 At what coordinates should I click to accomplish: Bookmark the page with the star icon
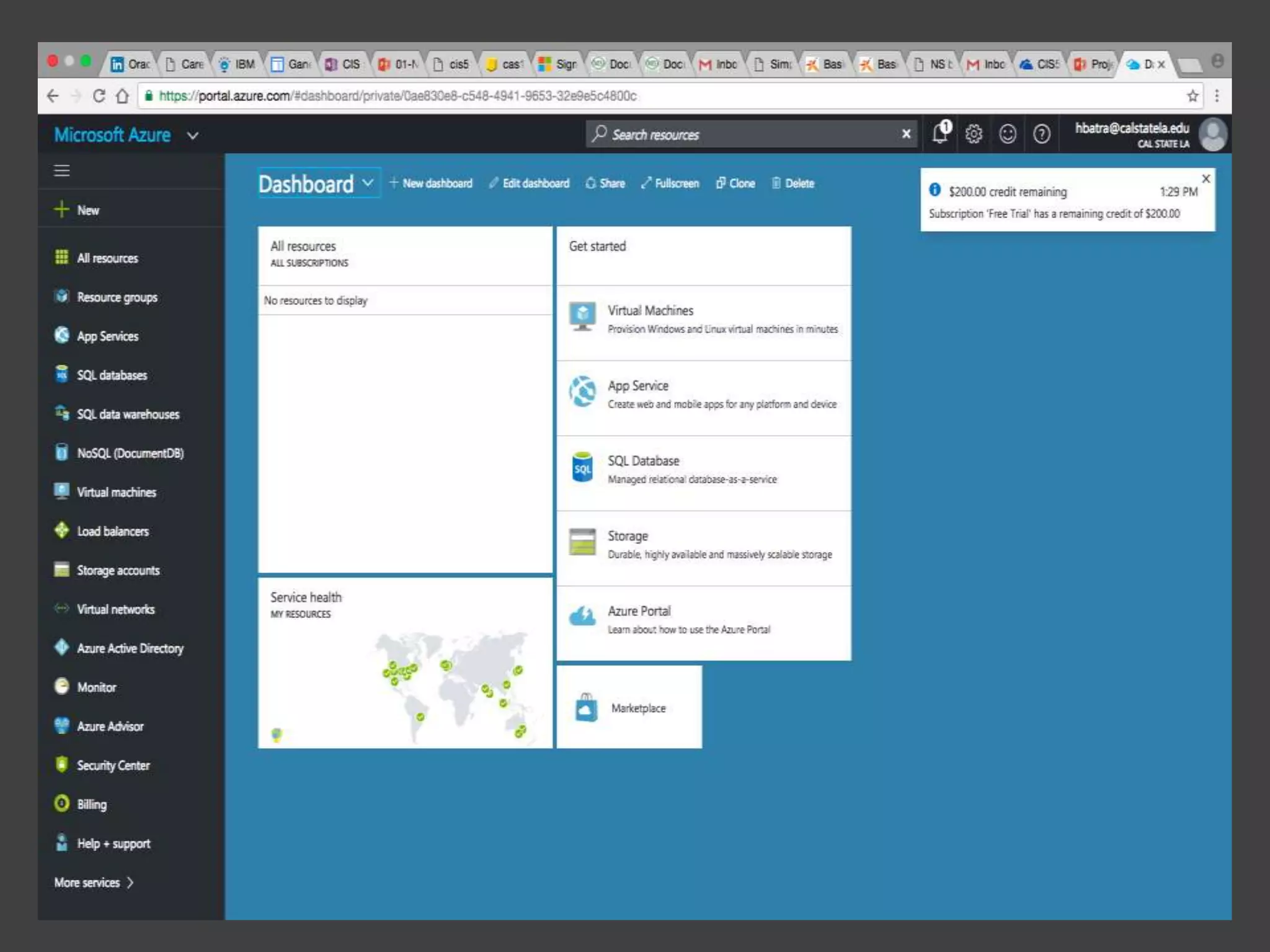[x=1192, y=96]
